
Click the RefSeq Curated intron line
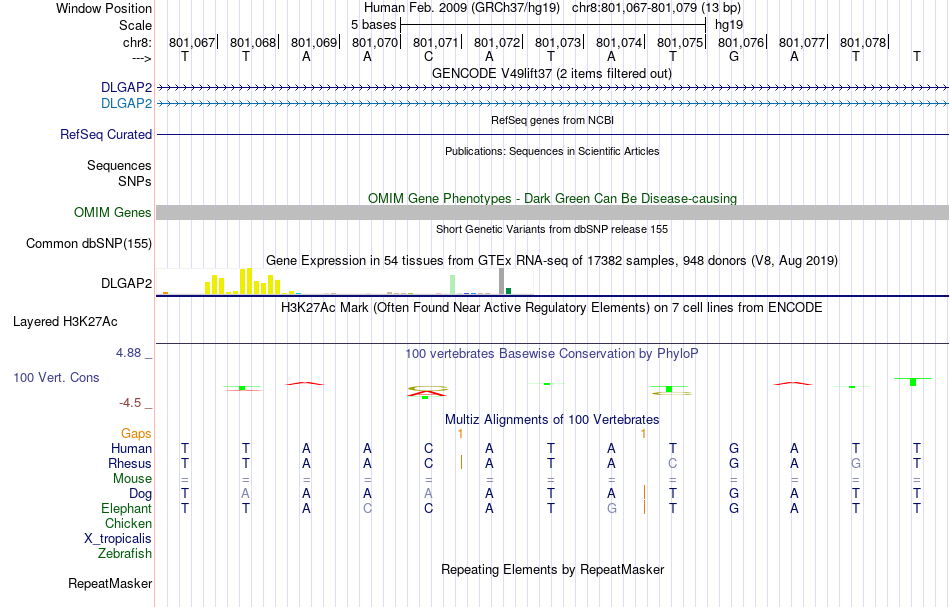click(553, 134)
